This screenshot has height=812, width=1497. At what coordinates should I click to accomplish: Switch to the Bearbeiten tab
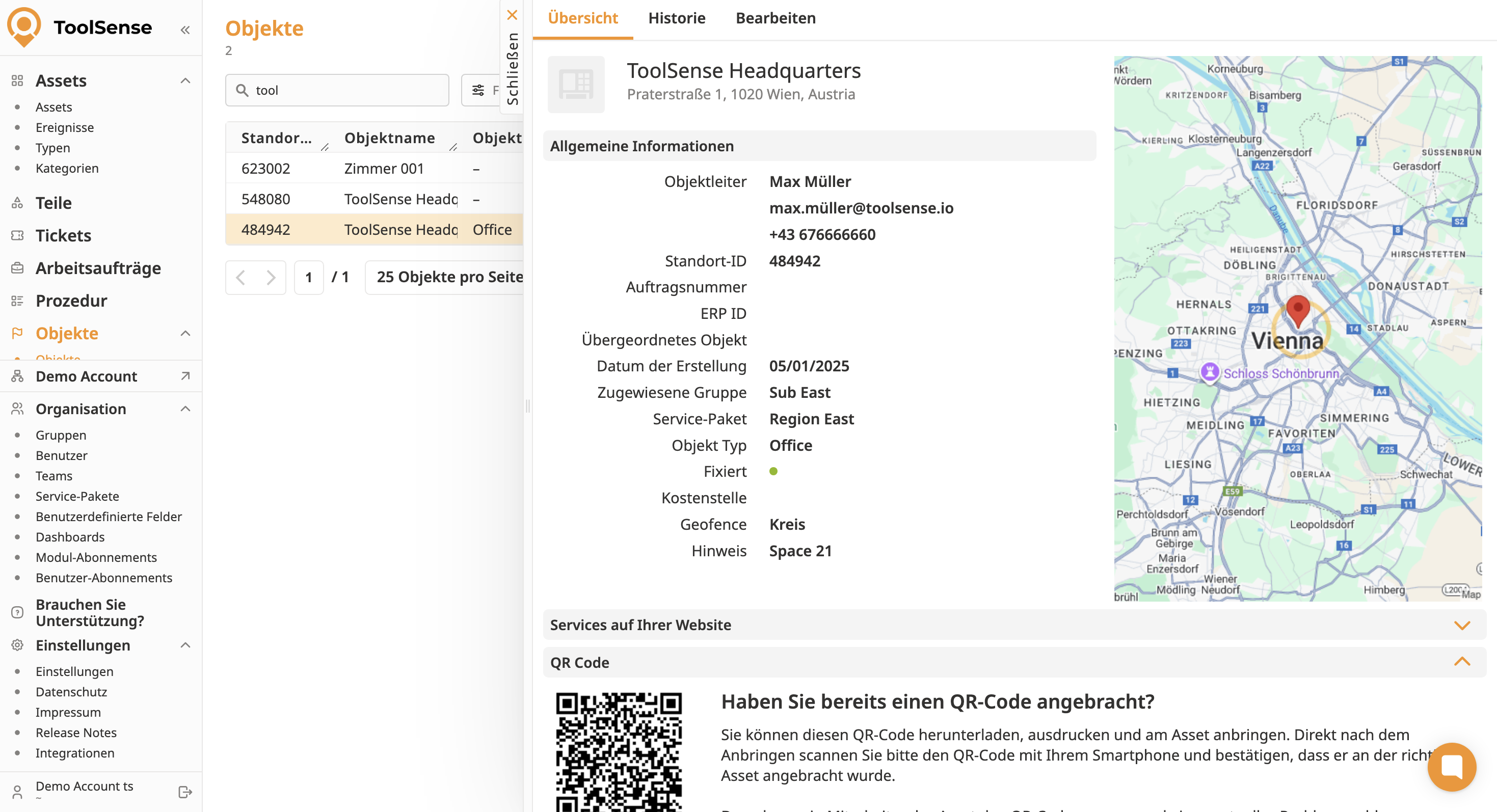[775, 18]
